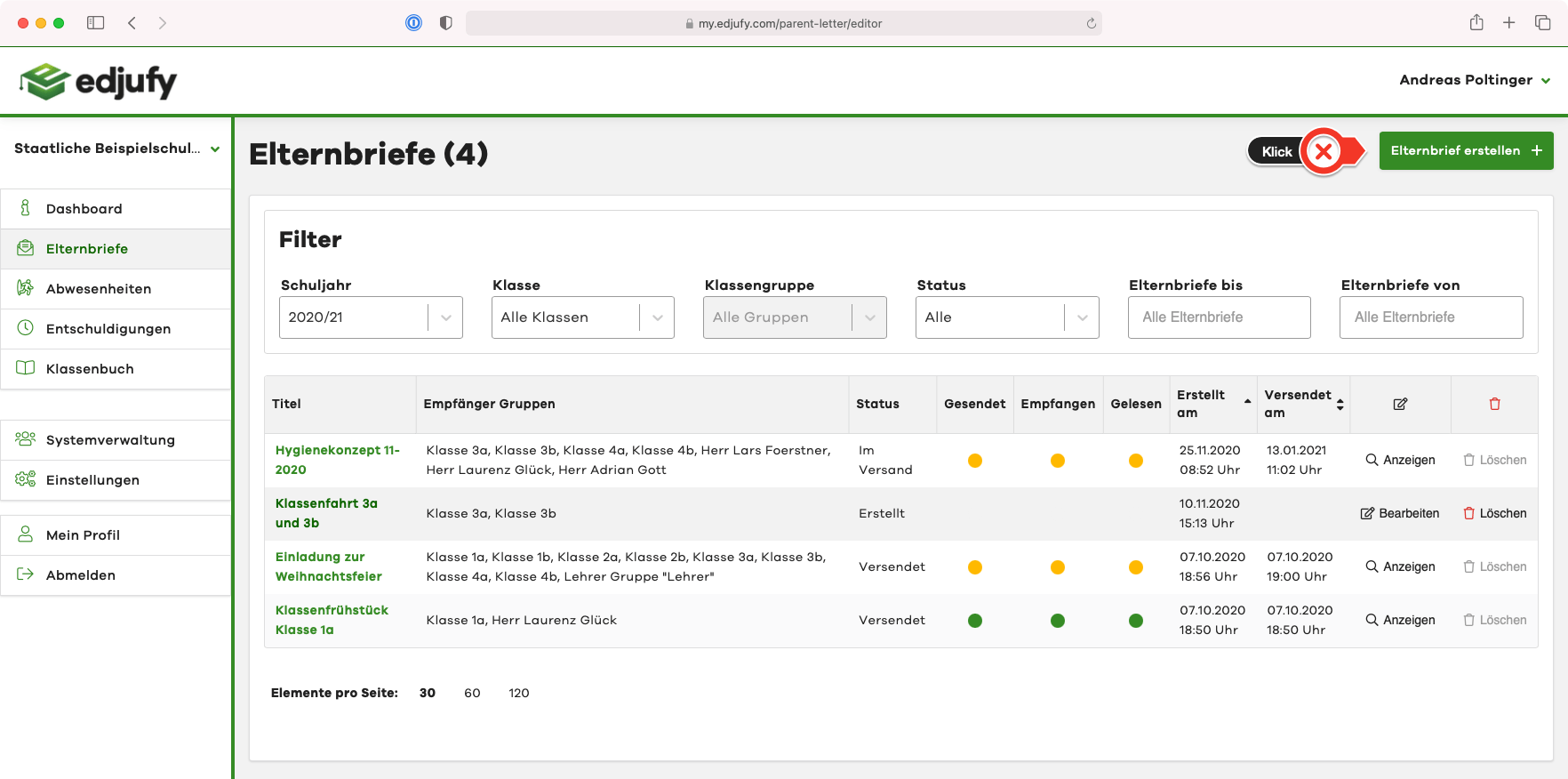Click the Elternbrief erstellen button

coord(1466,151)
